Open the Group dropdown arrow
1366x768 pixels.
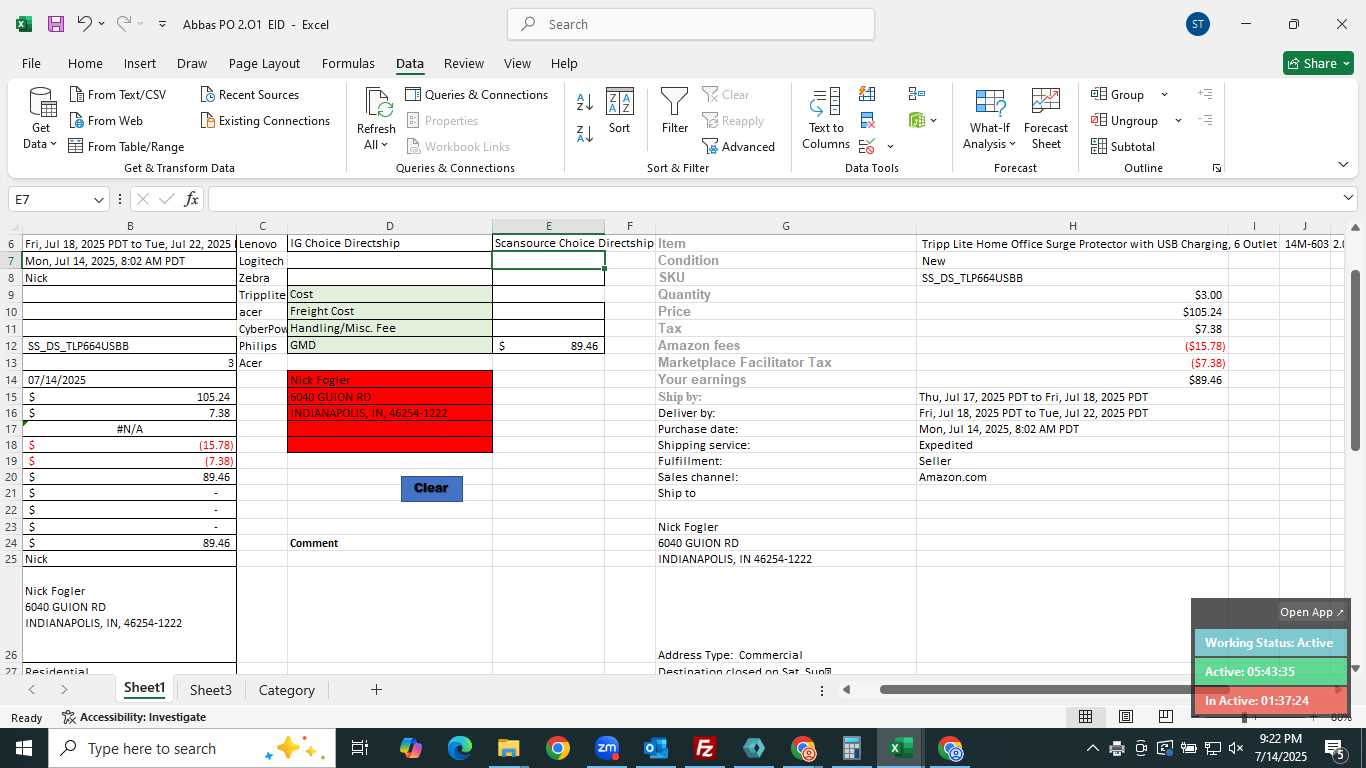point(1164,94)
